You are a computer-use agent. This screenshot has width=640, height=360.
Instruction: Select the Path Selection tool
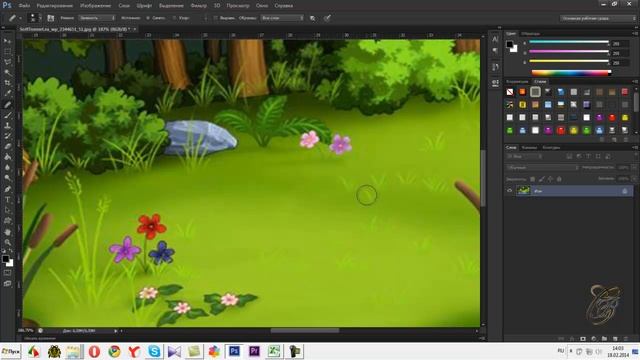pyautogui.click(x=7, y=210)
